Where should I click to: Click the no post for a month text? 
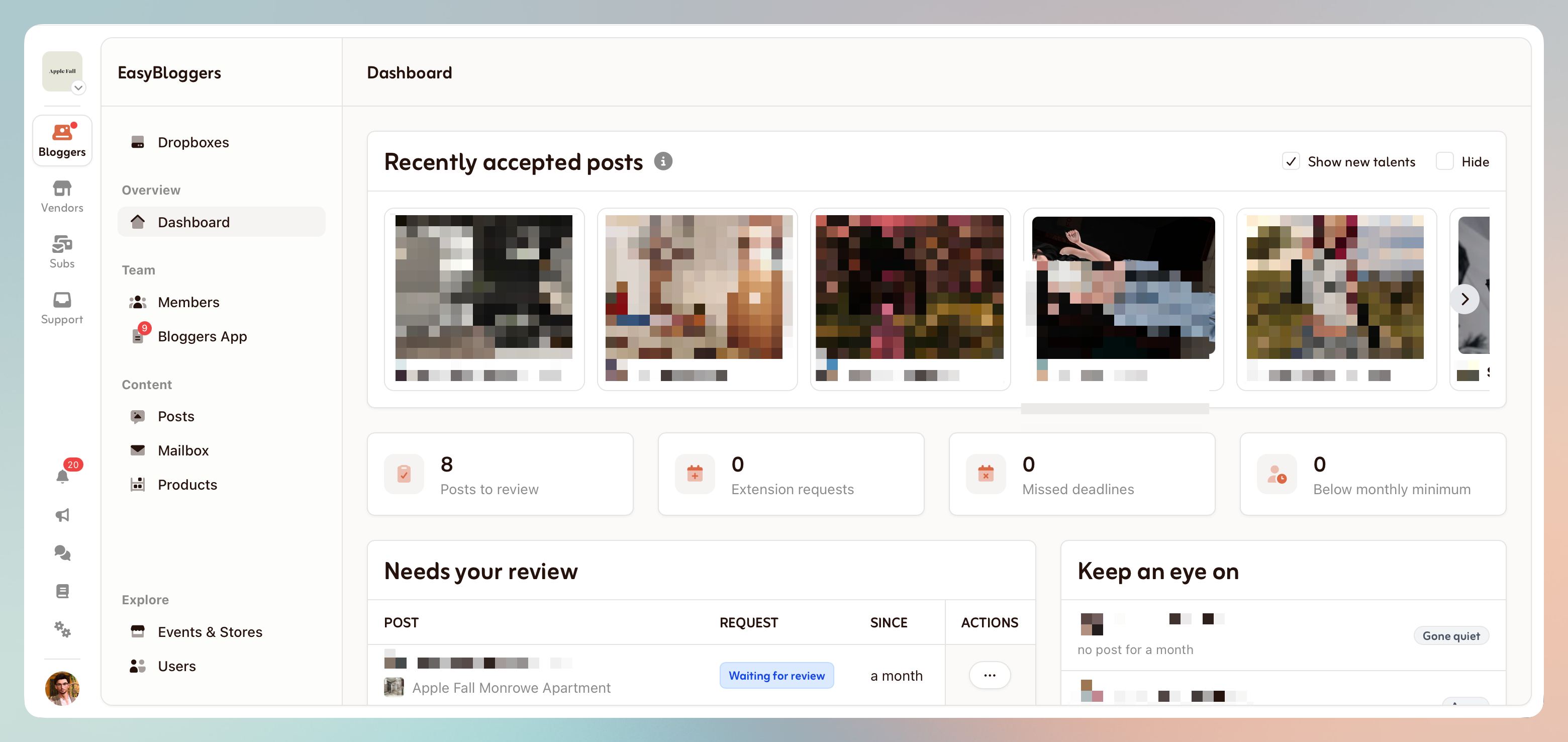1135,650
